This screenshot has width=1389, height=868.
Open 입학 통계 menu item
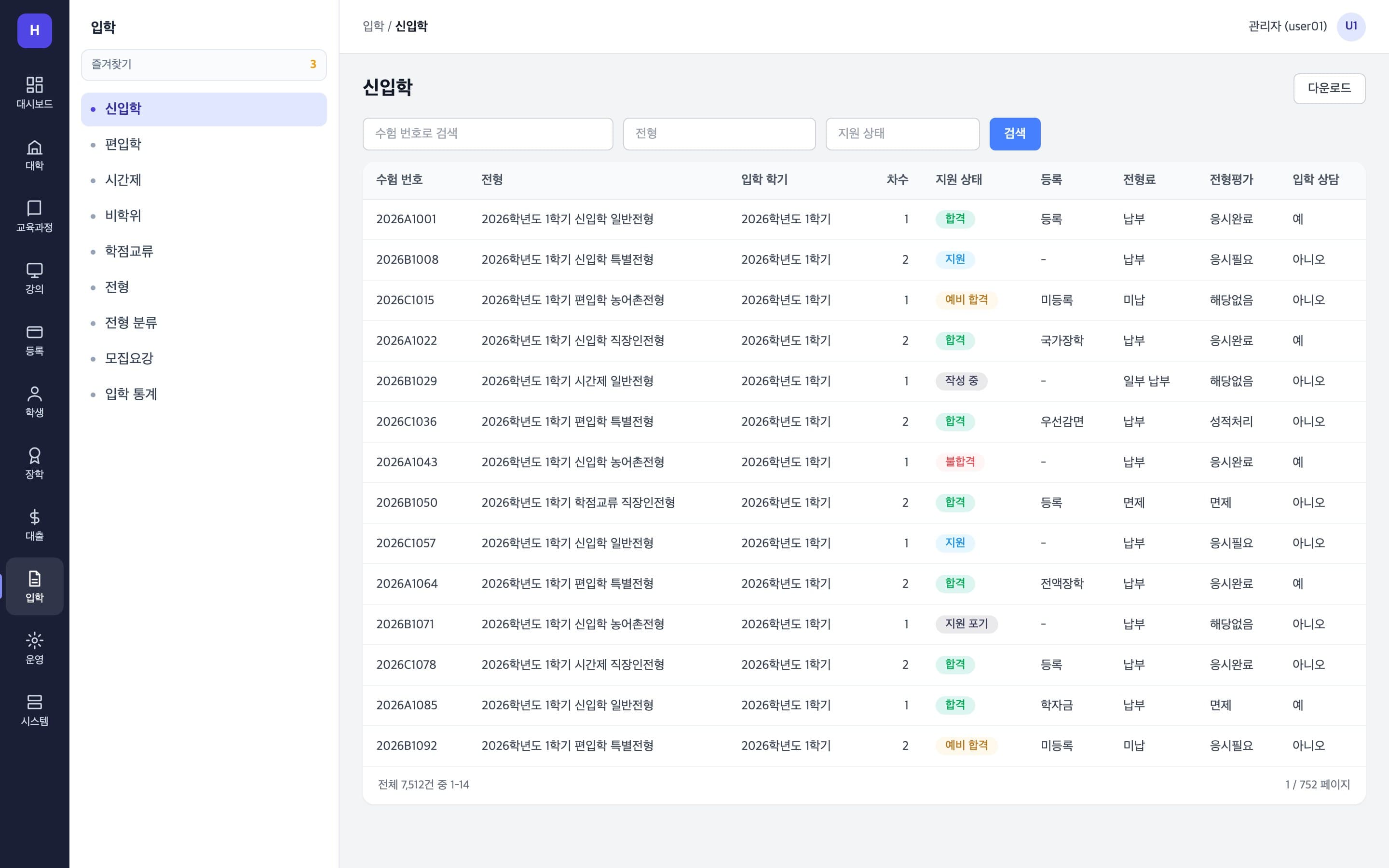coord(204,394)
